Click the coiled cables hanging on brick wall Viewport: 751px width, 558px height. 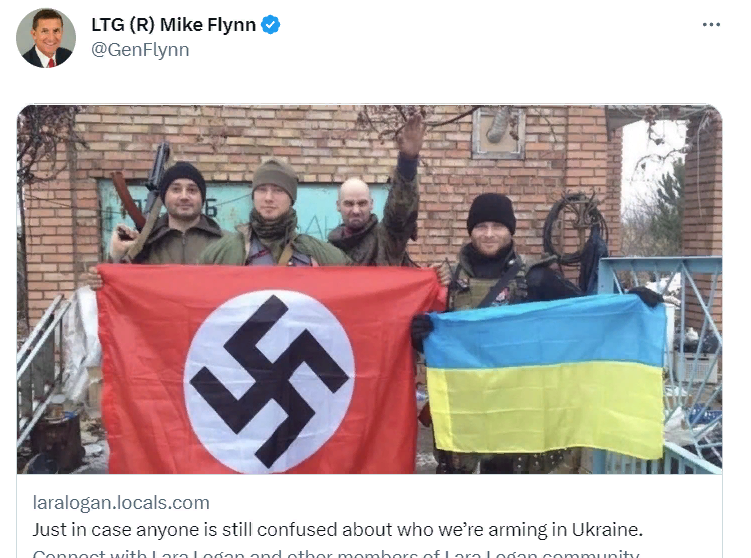pyautogui.click(x=576, y=229)
